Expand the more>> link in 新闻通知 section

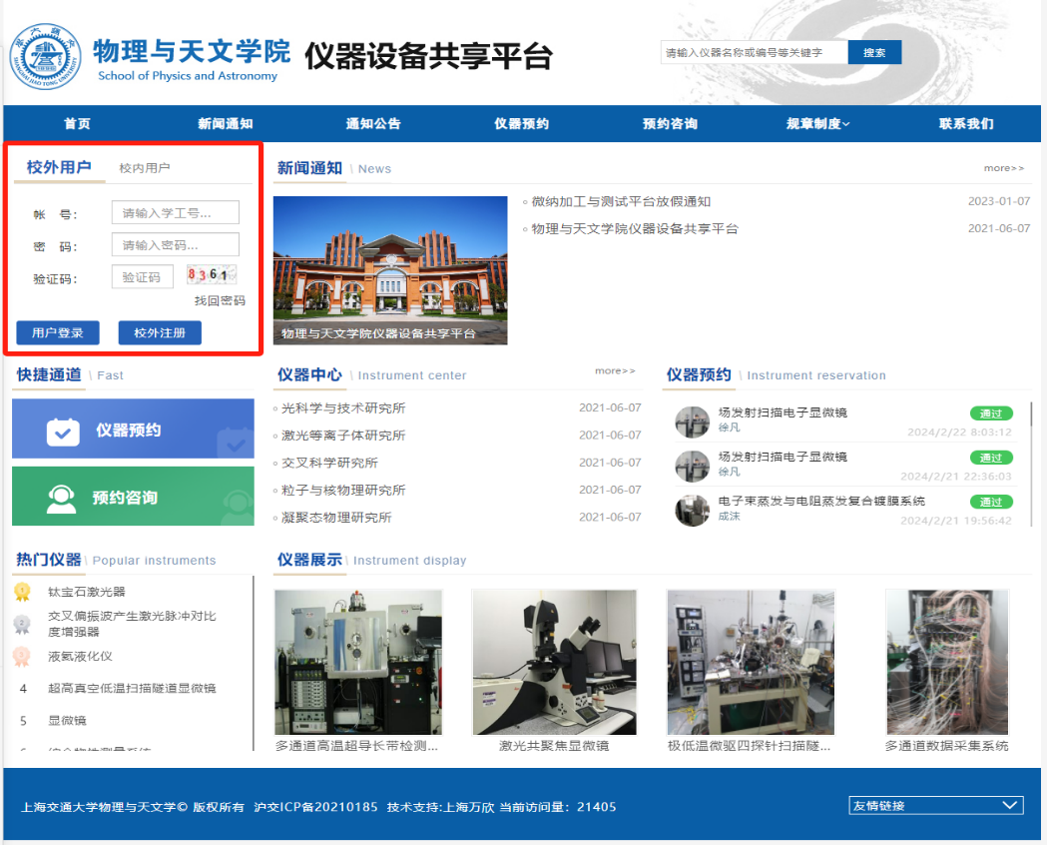(1003, 168)
